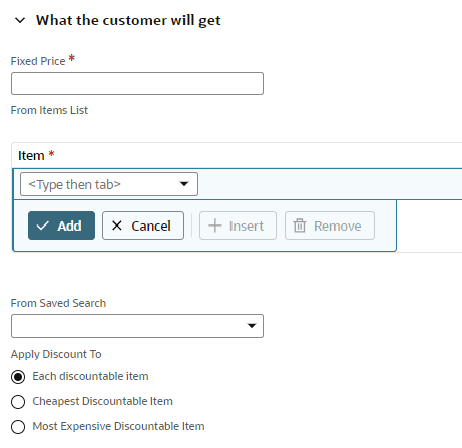The width and height of the screenshot is (462, 448).
Task: Click the Add button label
Action: [x=69, y=226]
